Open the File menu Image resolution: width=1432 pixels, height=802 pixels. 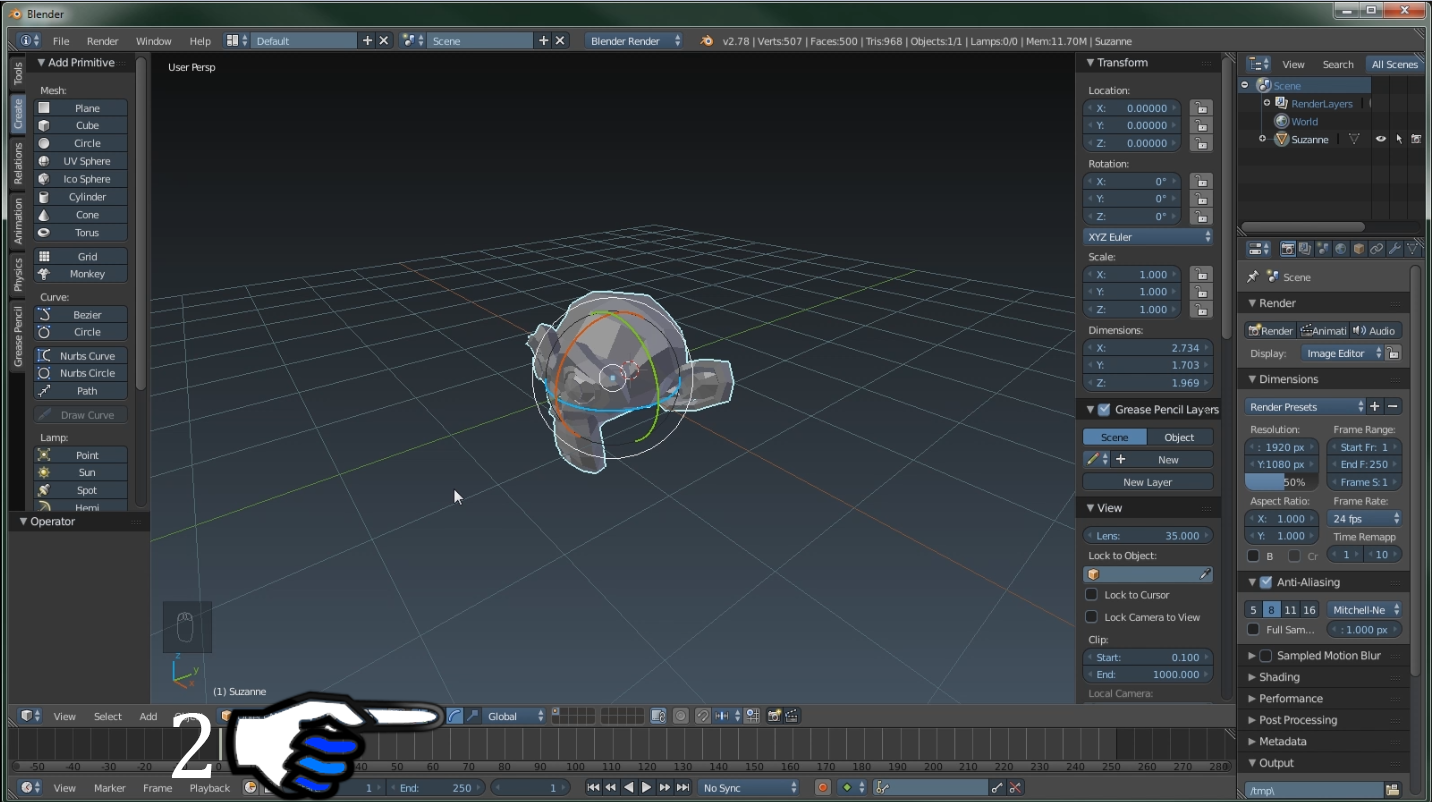tap(61, 41)
